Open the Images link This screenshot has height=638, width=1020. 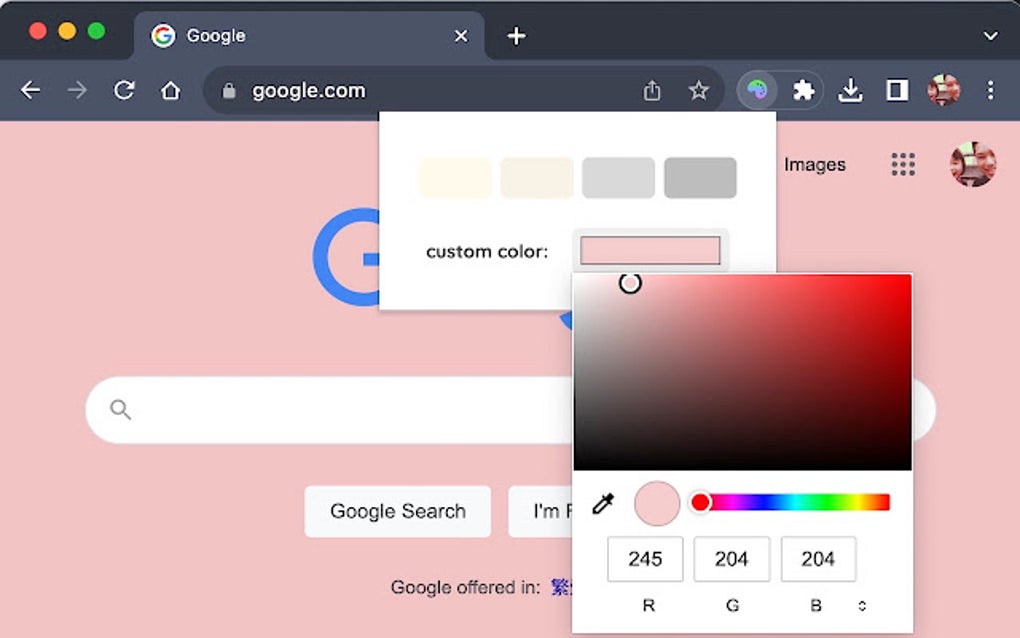[x=813, y=165]
